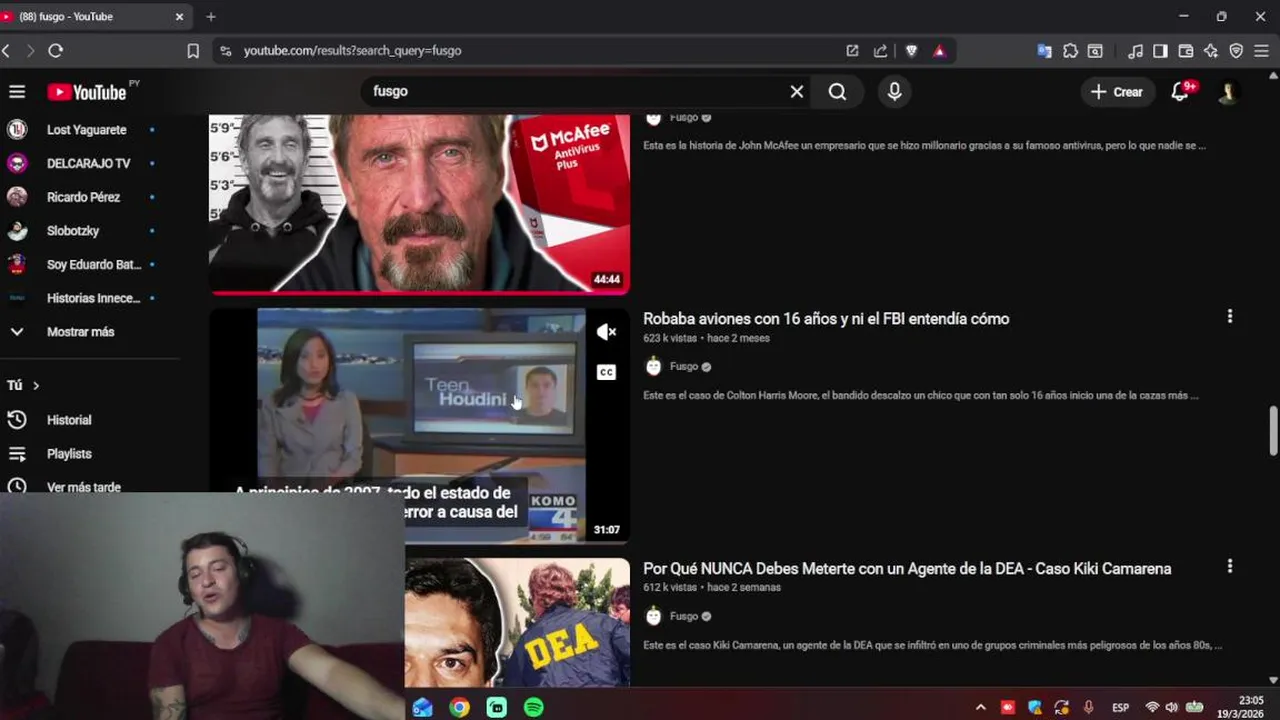Screen dimensions: 1280x720
Task: Open Ricardo Pérez subscription
Action: [x=82, y=197]
